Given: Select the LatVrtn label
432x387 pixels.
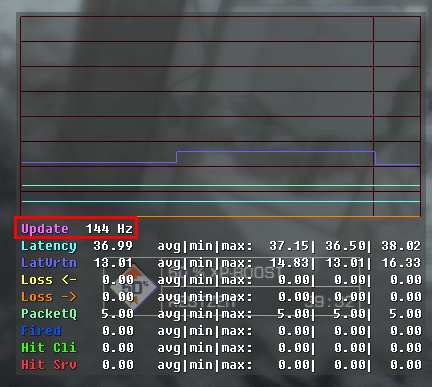Looking at the screenshot, I should point(49,263).
